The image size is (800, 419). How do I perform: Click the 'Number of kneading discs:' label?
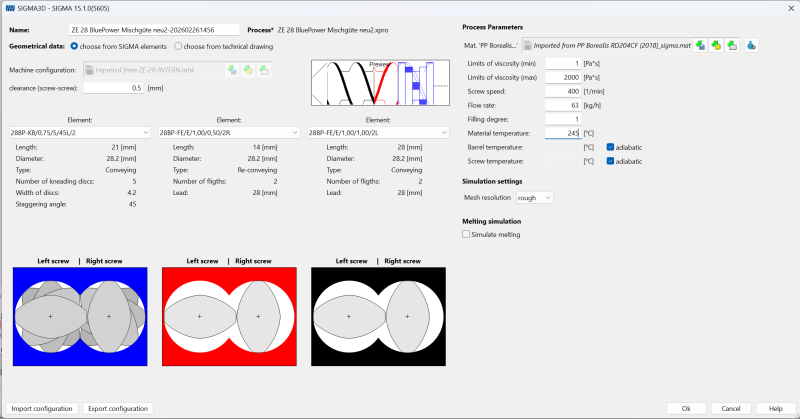pyautogui.click(x=55, y=181)
